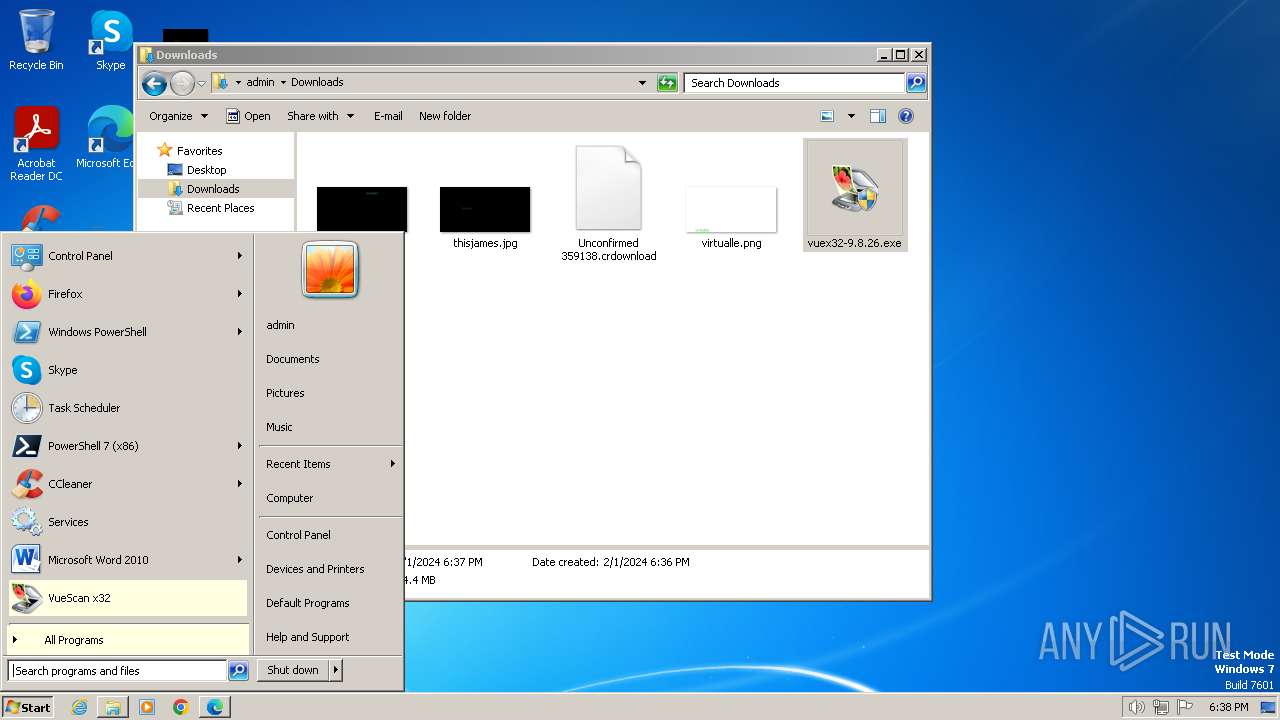Open Skype desktop shortcut
This screenshot has width=1280, height=720.
(111, 40)
